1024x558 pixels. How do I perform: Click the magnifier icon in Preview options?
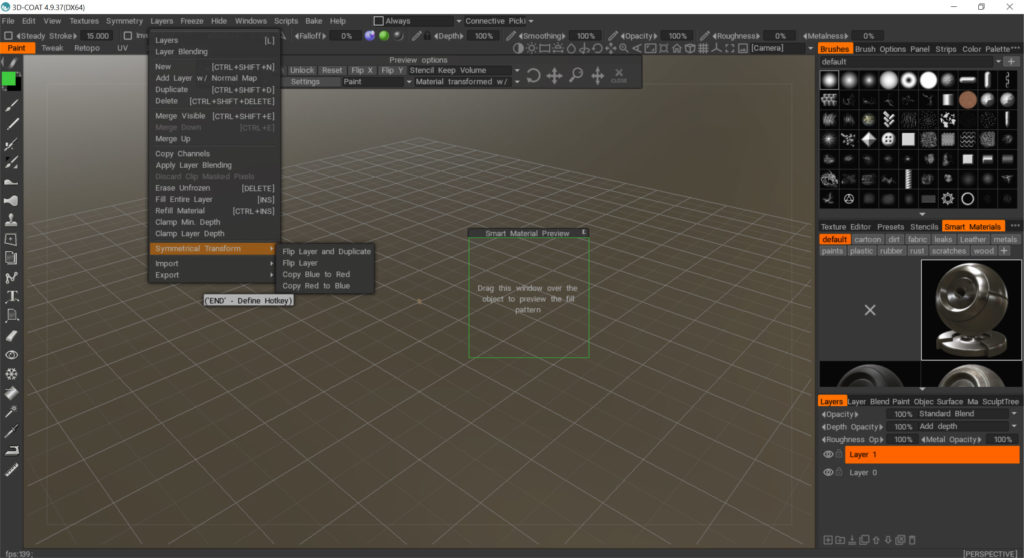click(576, 76)
